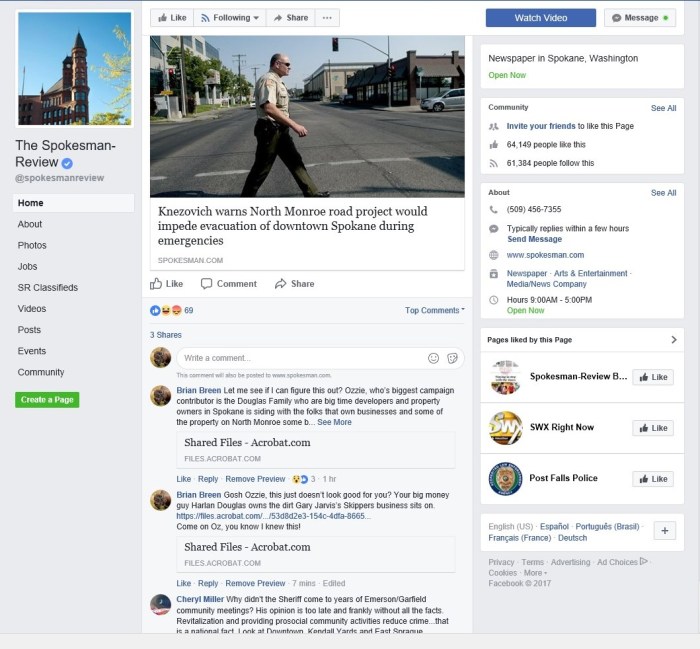This screenshot has height=649, width=700.
Task: Open the footer More dropdown
Action: (x=535, y=573)
